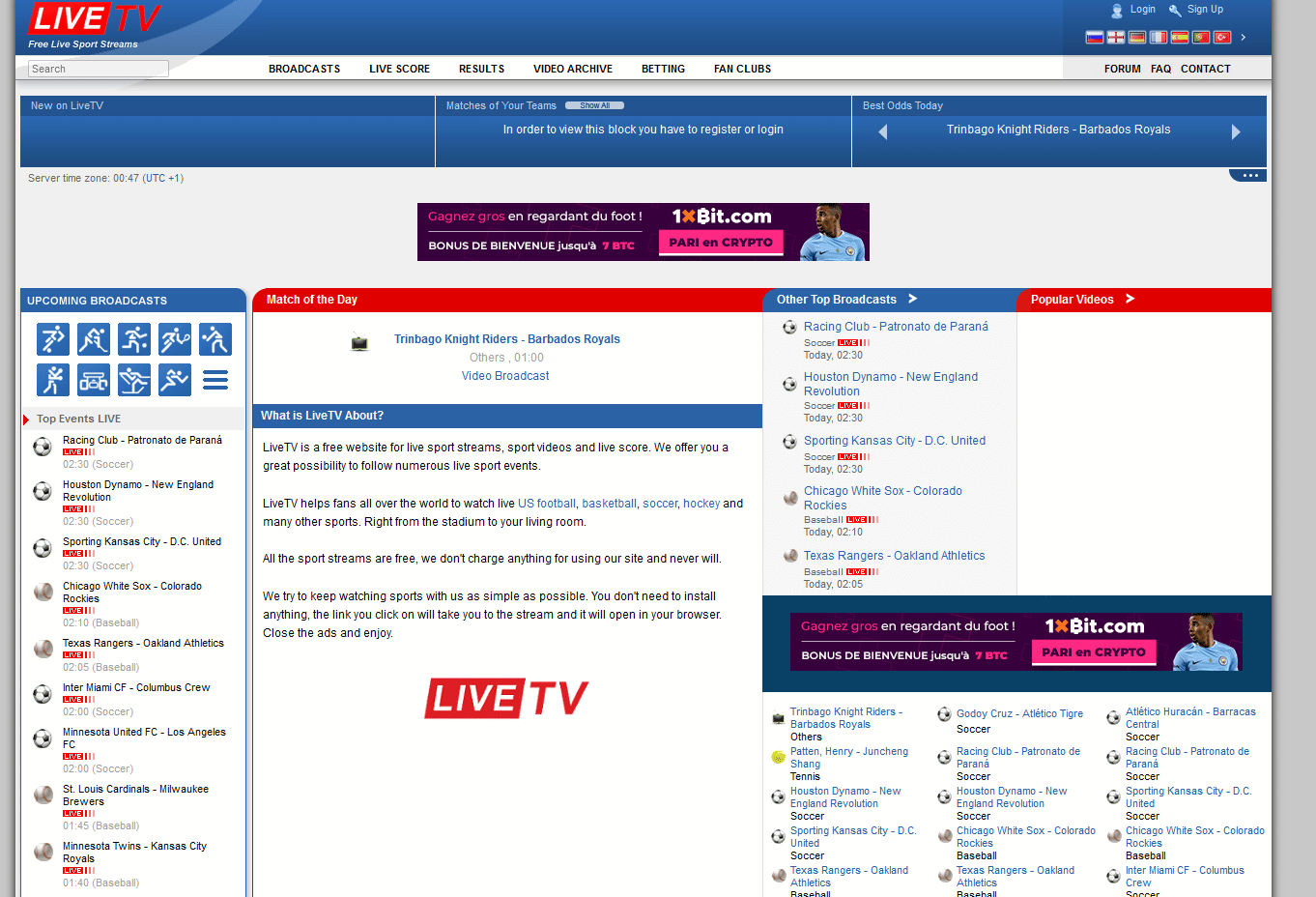This screenshot has height=897, width=1316.
Task: Open the three-dots options button
Action: [x=1248, y=175]
